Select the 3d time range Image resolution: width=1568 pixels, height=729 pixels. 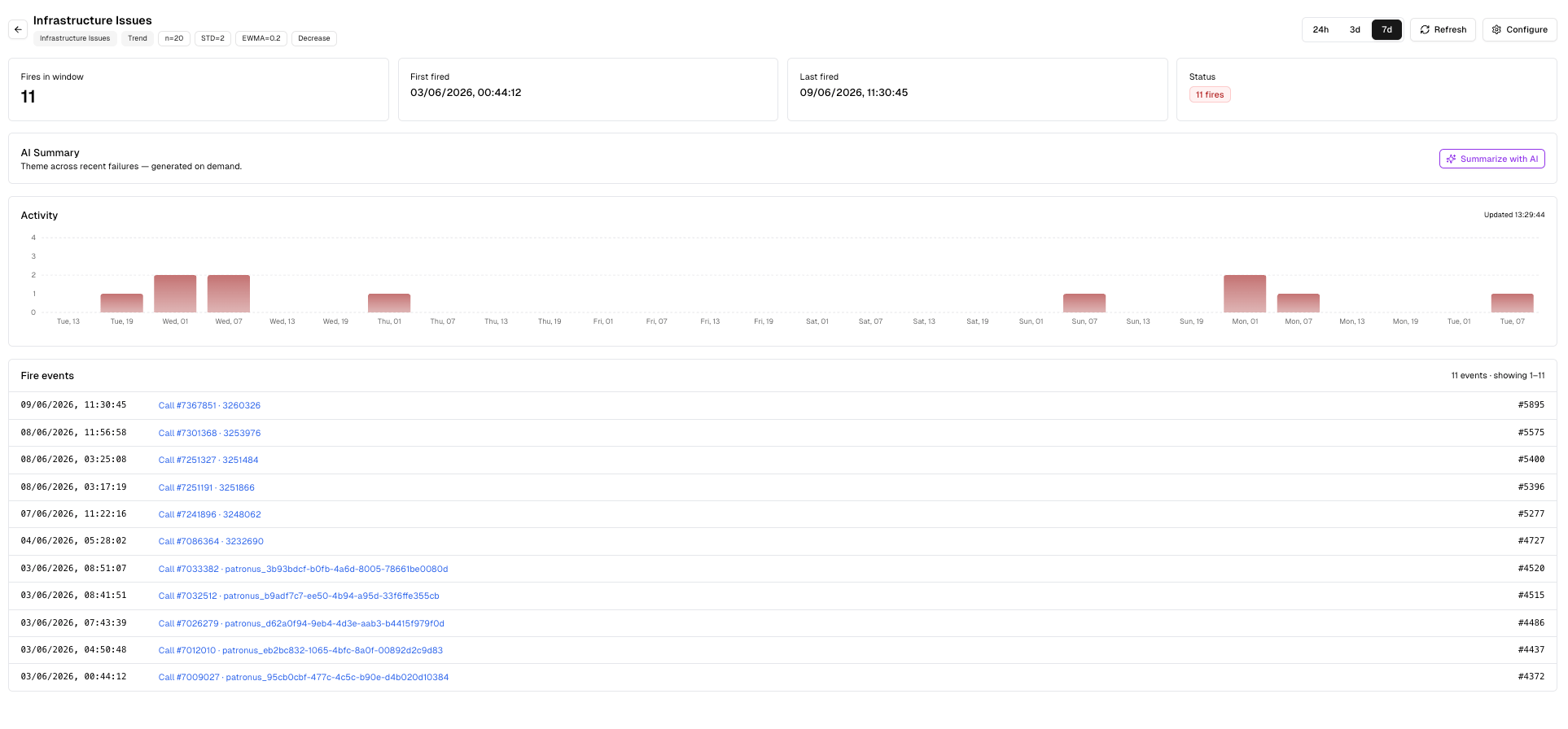pos(1355,30)
